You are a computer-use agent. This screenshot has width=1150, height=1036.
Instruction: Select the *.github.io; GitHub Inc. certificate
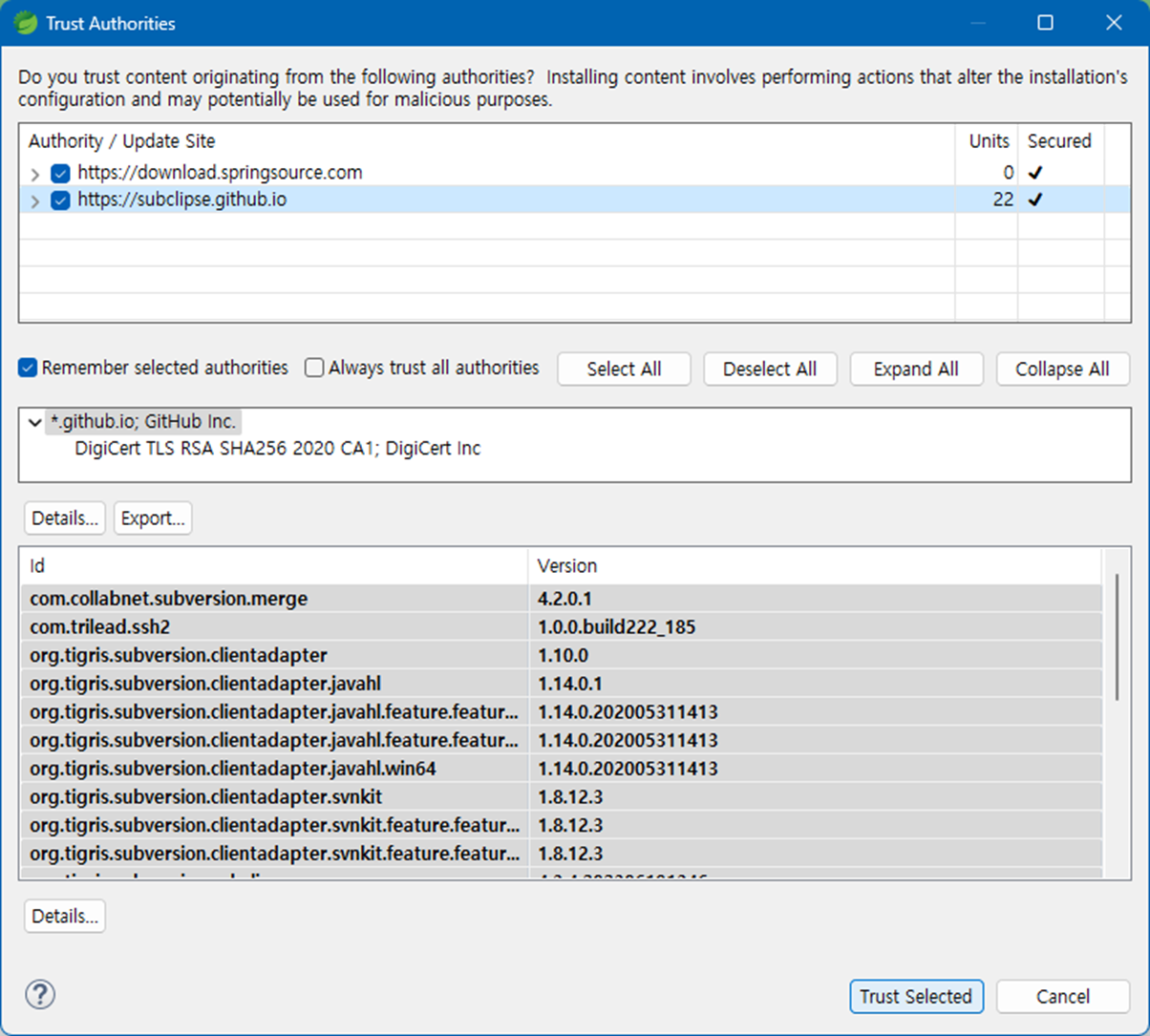(142, 422)
